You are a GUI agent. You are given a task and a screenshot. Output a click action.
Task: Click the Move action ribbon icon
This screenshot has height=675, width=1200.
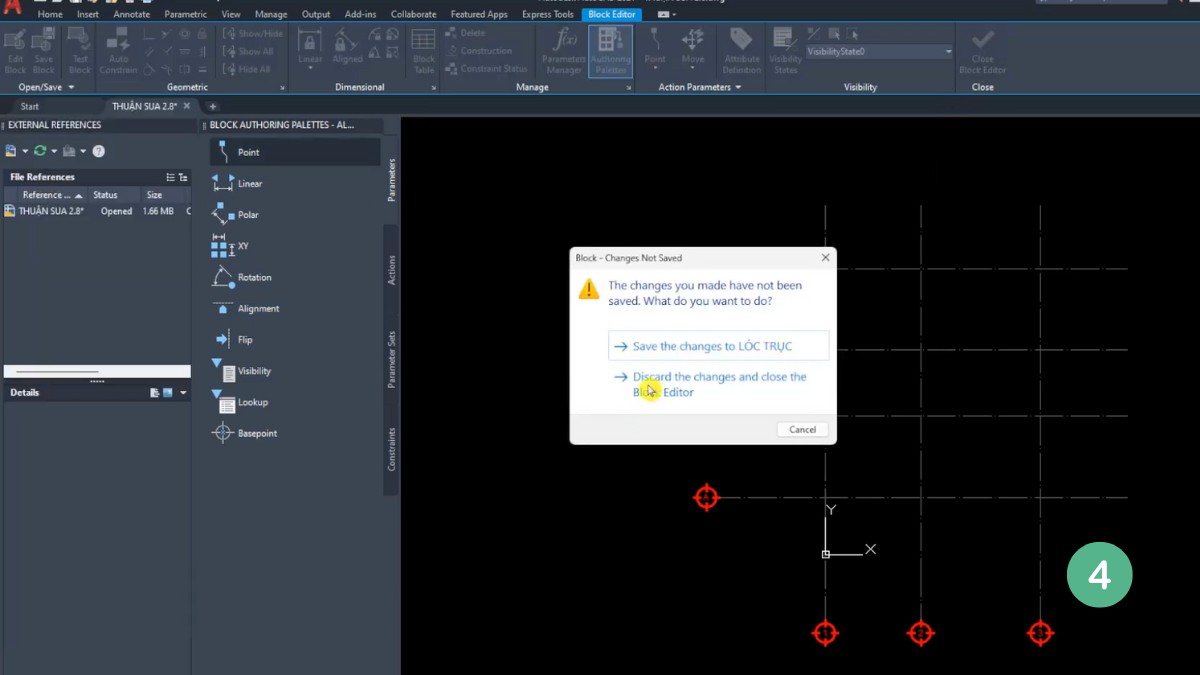point(693,45)
